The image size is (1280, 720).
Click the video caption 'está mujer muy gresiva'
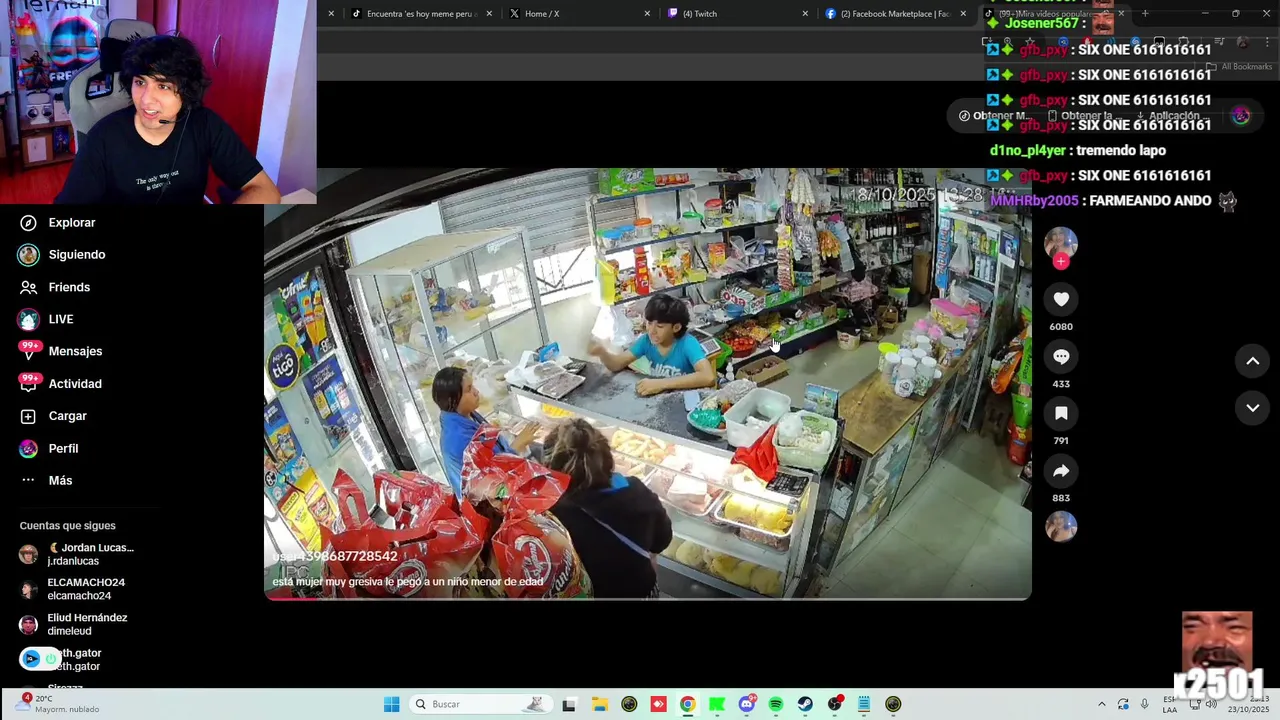click(408, 581)
